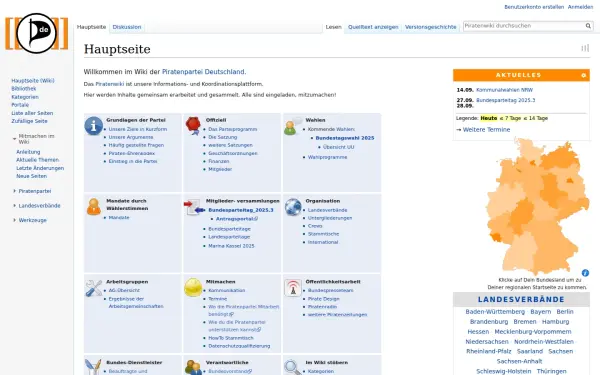
Task: Open Kommunikation link under Mitmachen
Action: 227,290
